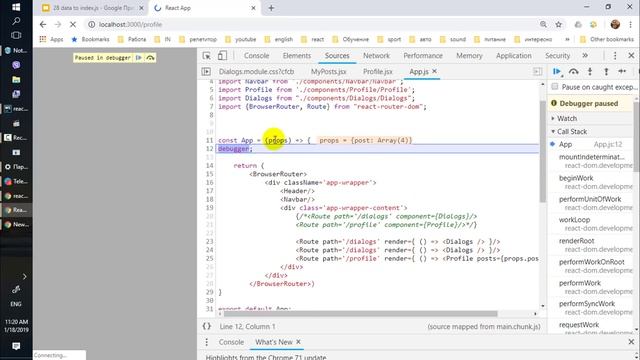Switch input language via ENG indicator
This screenshot has height=360, width=640.
(16, 304)
